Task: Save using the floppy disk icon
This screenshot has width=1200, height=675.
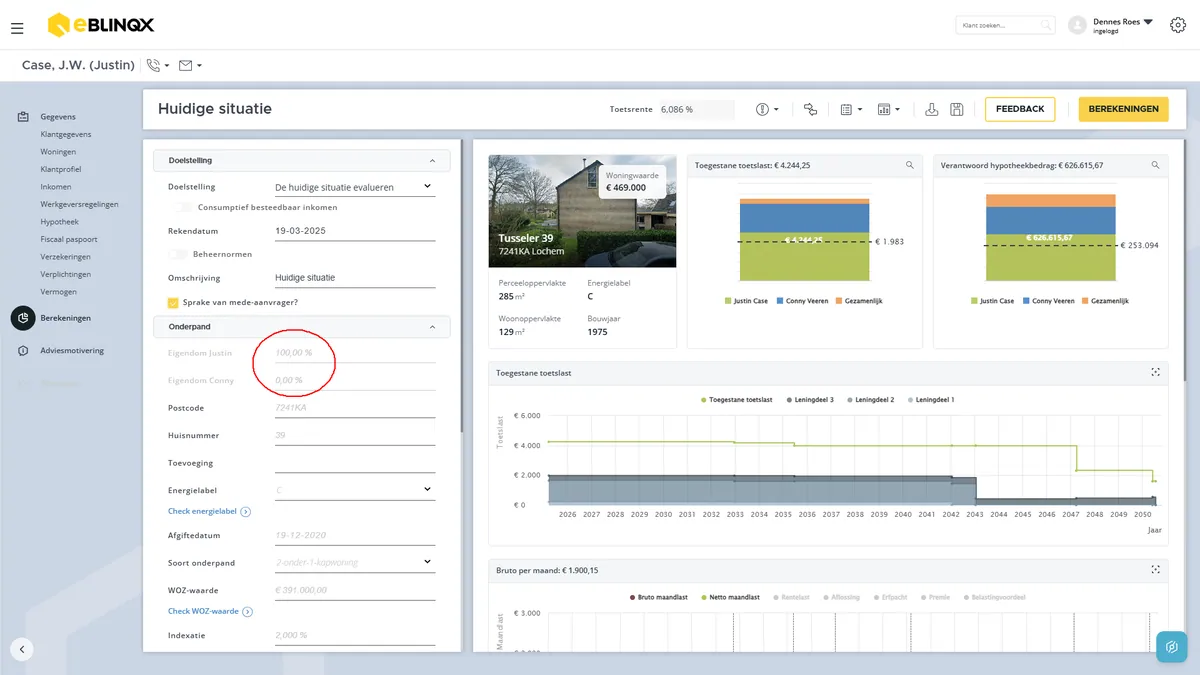Action: [x=957, y=109]
